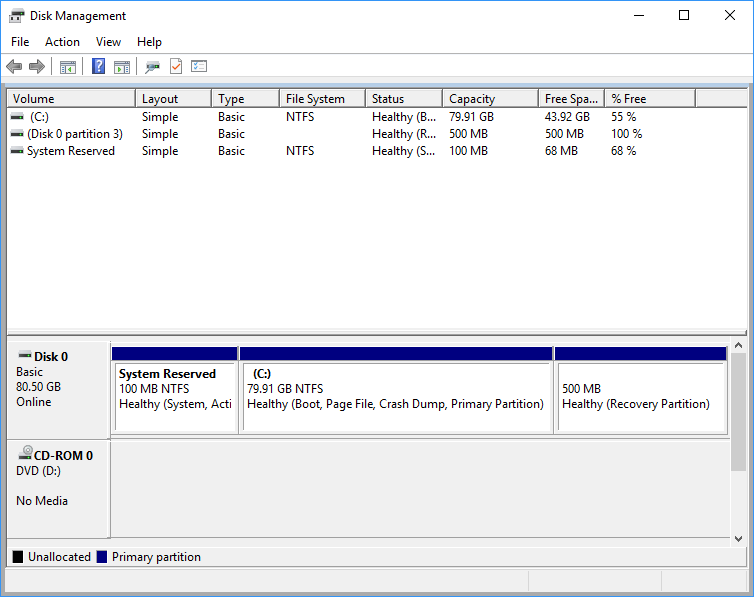Viewport: 754px width, 597px height.
Task: Click the blue Primary partition legend swatch
Action: [101, 557]
